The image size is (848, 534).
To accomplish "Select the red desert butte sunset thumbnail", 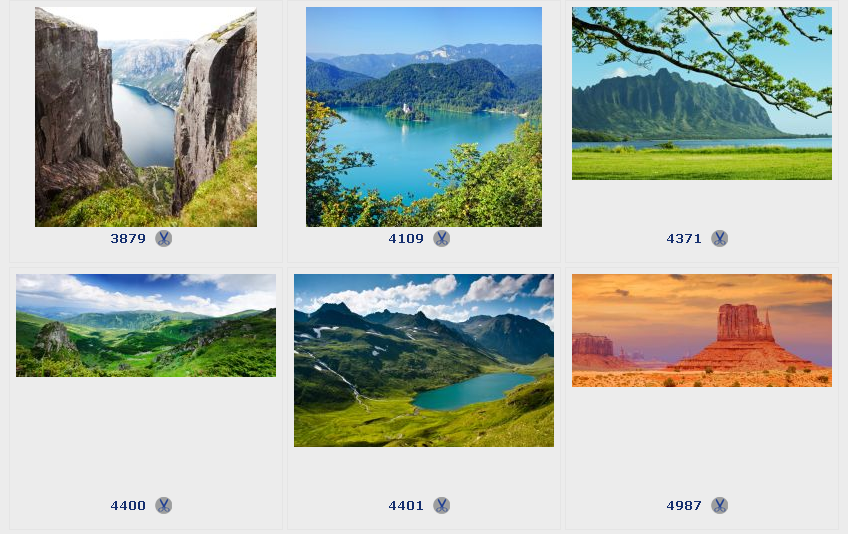I will (702, 330).
